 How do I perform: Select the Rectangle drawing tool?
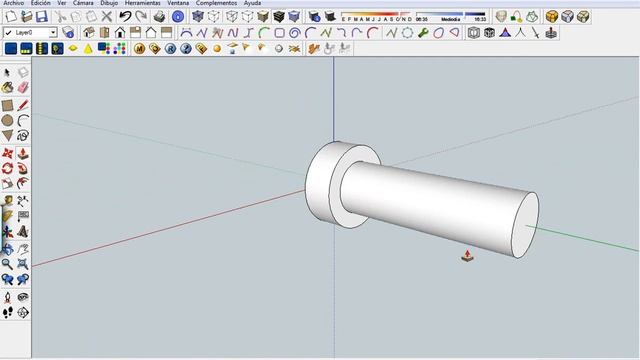pyautogui.click(x=7, y=105)
